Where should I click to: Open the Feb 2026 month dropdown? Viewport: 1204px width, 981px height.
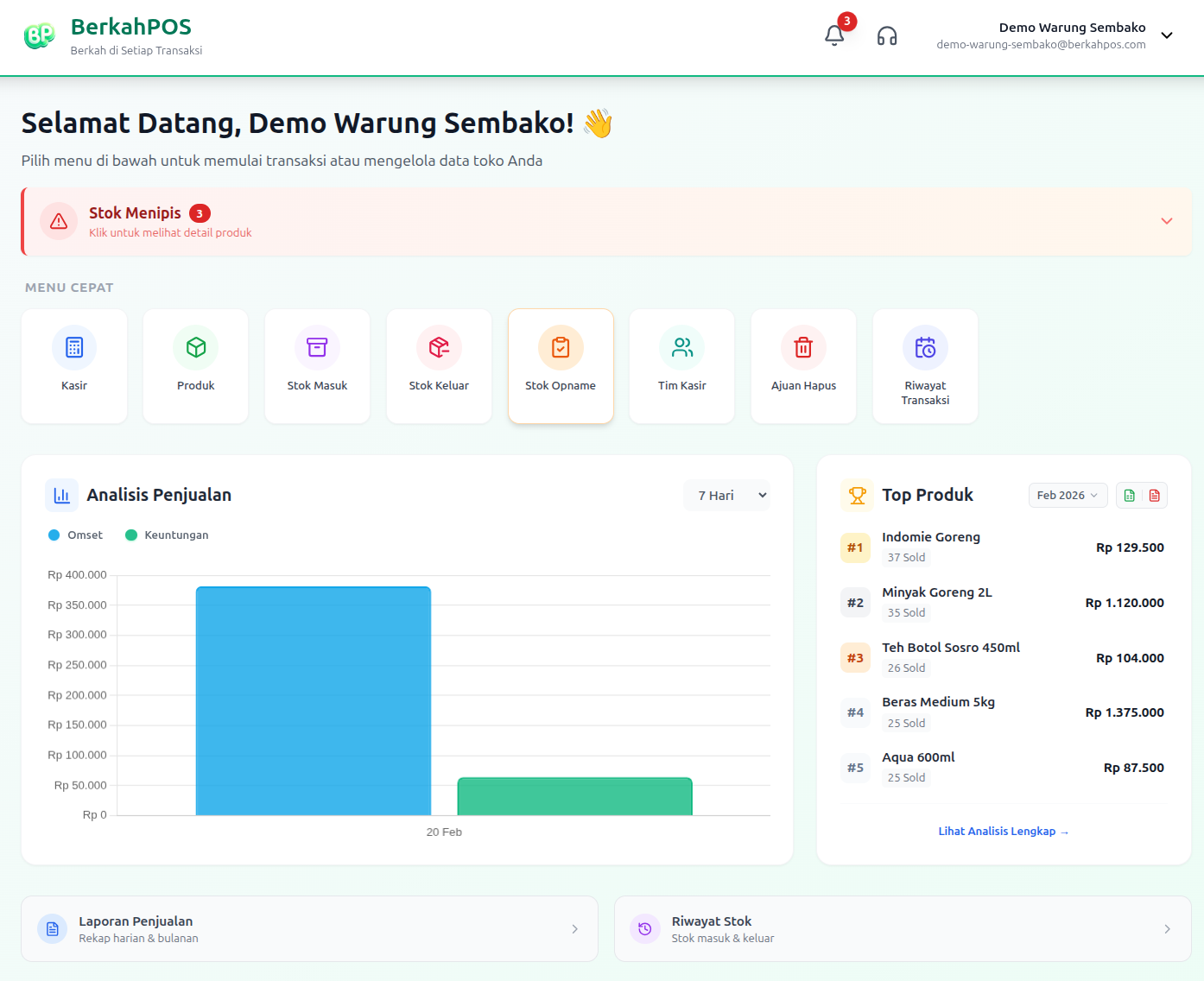pos(1068,496)
